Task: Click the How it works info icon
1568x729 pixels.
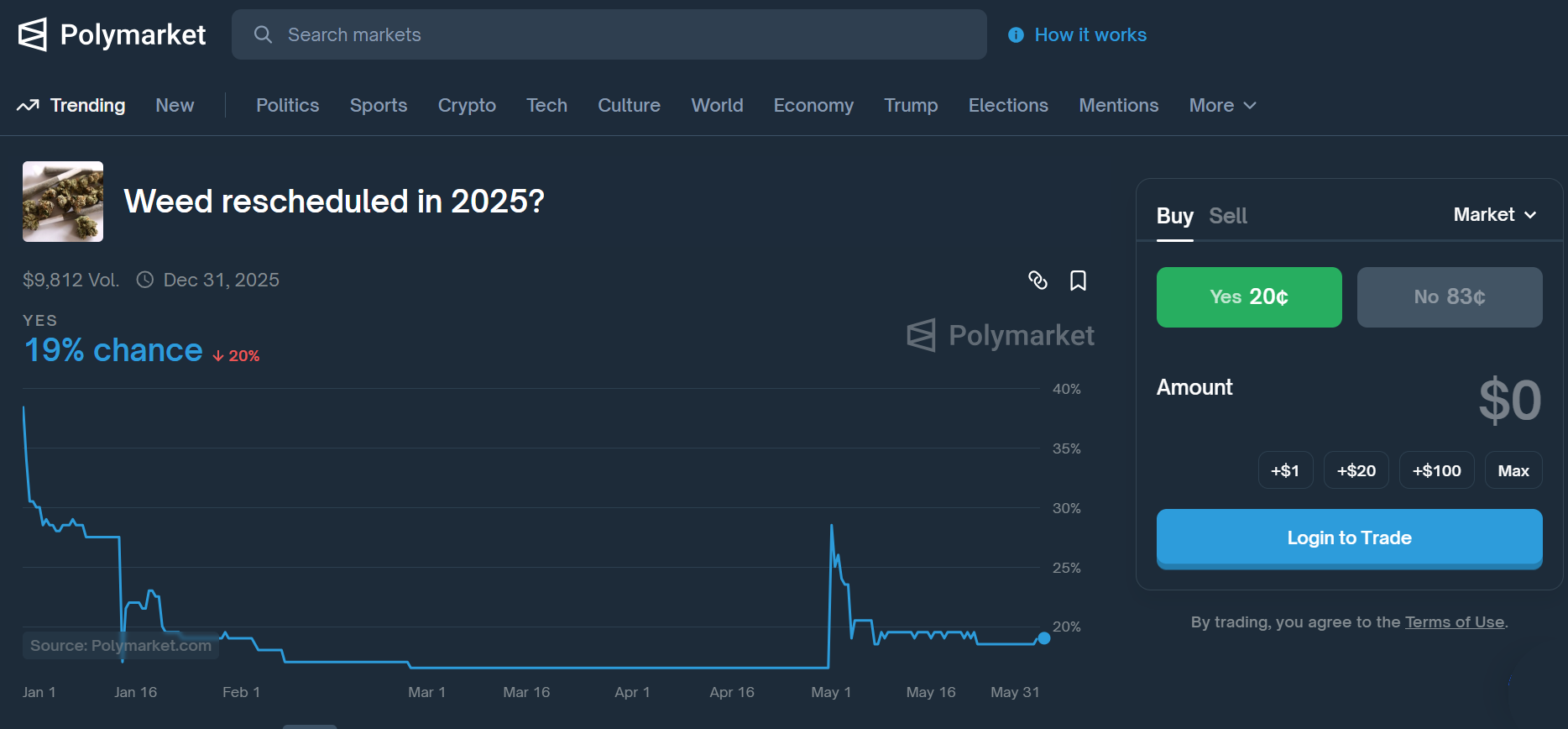Action: pos(1016,34)
